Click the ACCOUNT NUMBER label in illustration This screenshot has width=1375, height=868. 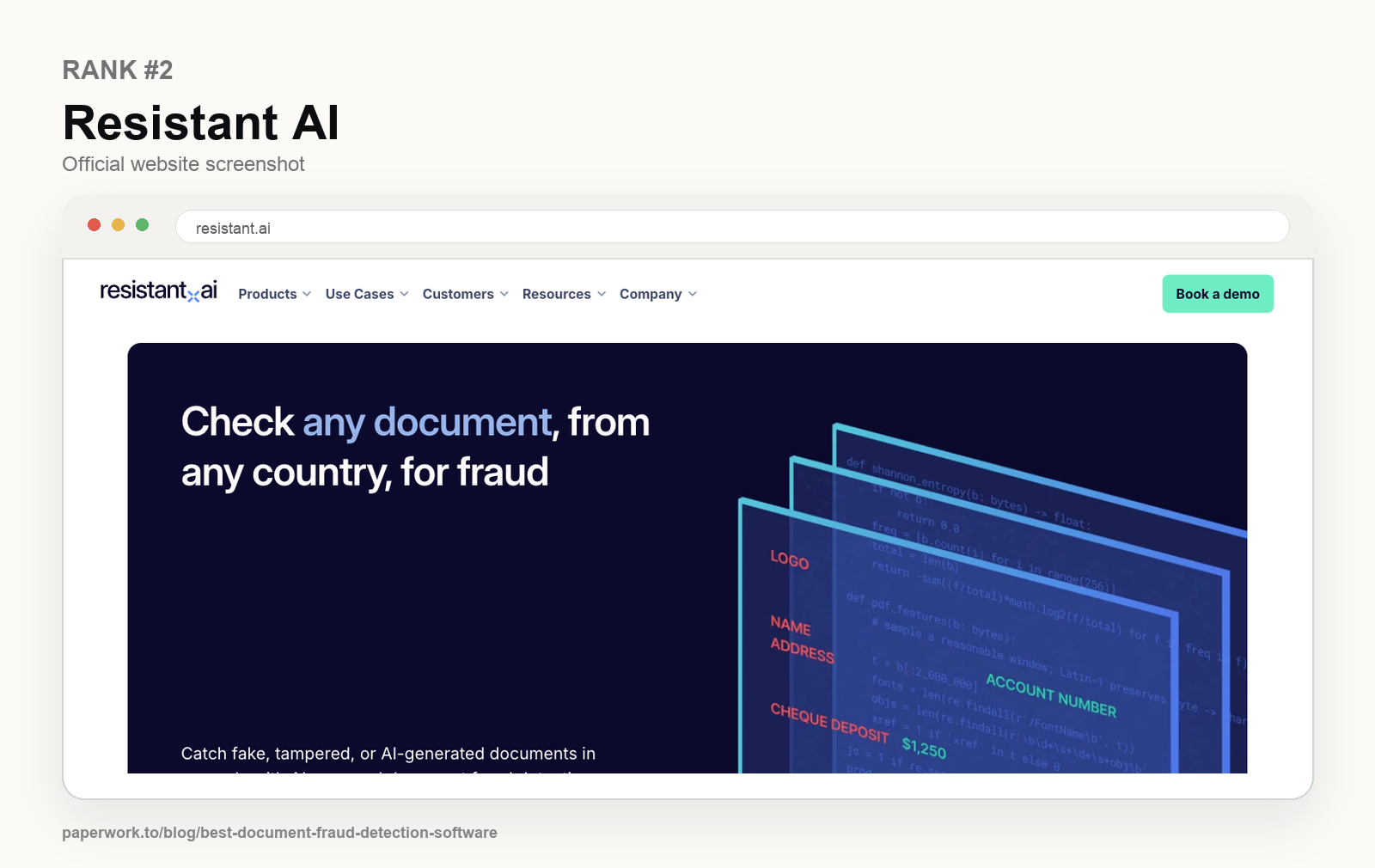[1051, 696]
